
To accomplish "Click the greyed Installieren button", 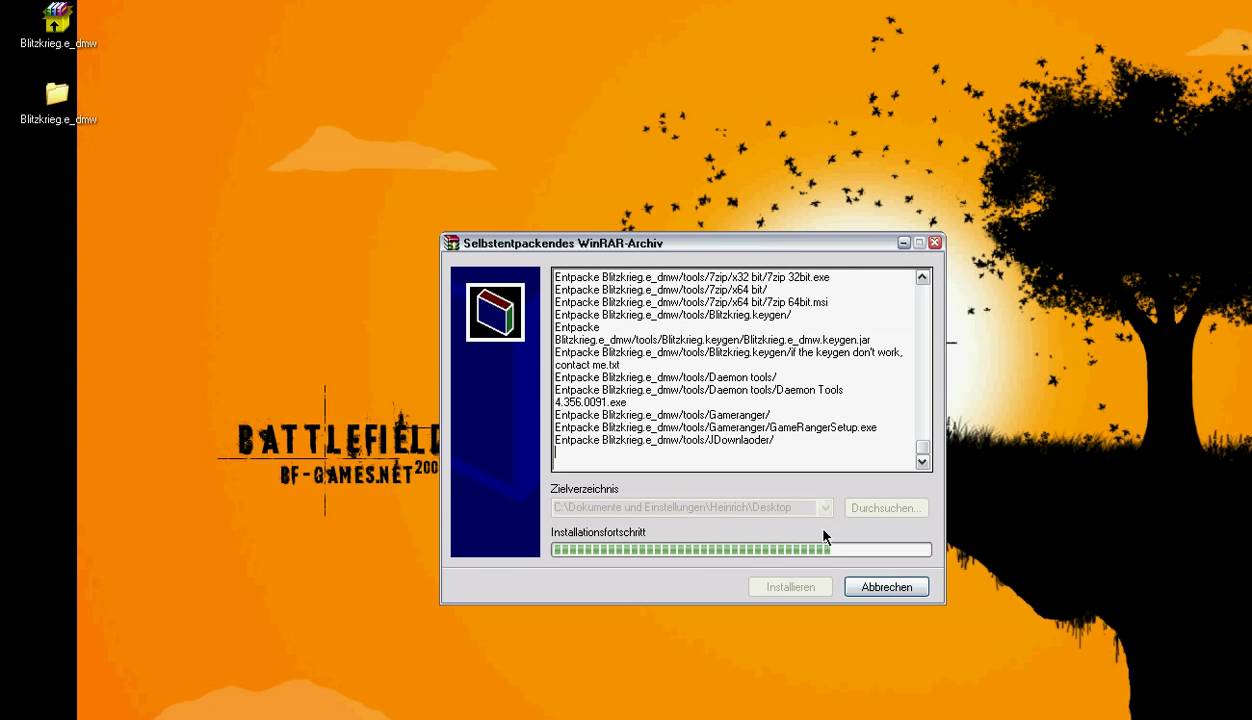I will click(x=790, y=587).
